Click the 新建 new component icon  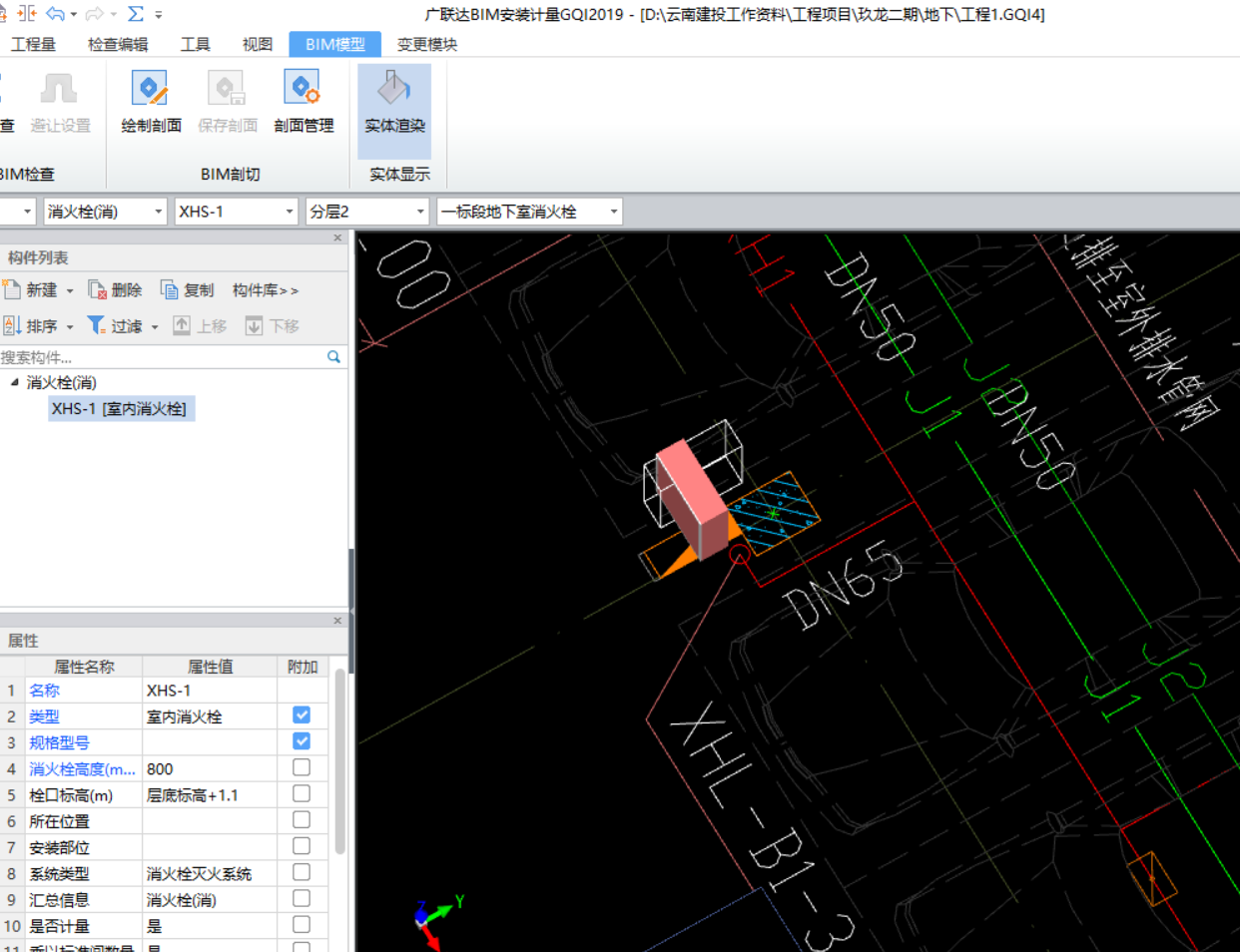12,289
